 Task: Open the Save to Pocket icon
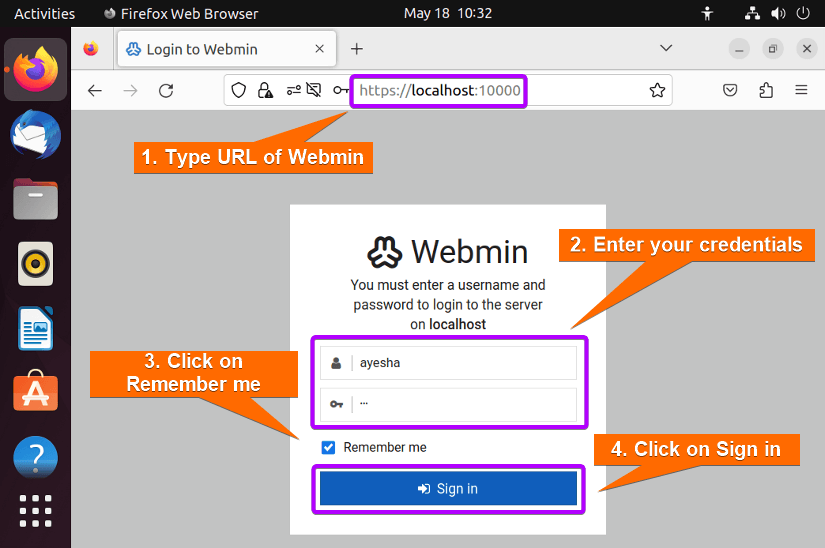[730, 90]
